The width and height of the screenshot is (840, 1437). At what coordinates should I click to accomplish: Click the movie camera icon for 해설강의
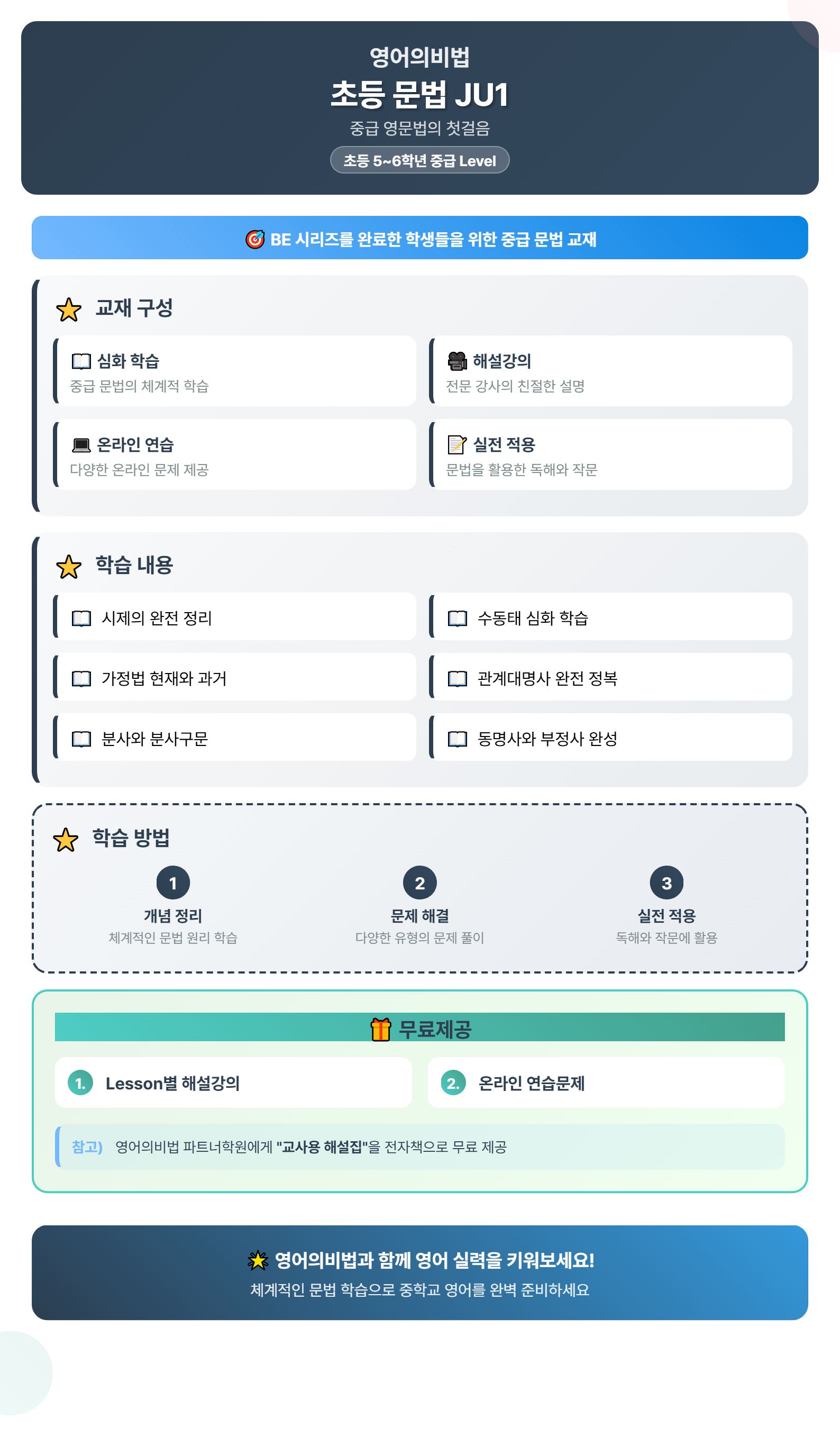click(x=458, y=361)
